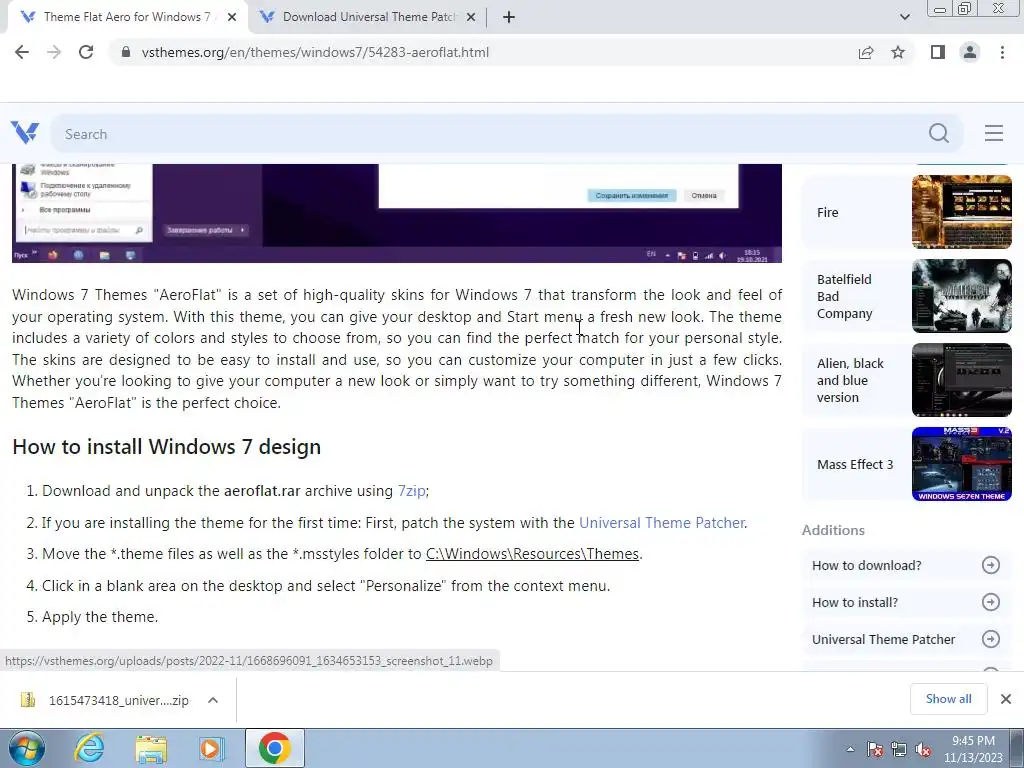Open clock showing 9:45 PM
The width and height of the screenshot is (1024, 768).
point(973,749)
